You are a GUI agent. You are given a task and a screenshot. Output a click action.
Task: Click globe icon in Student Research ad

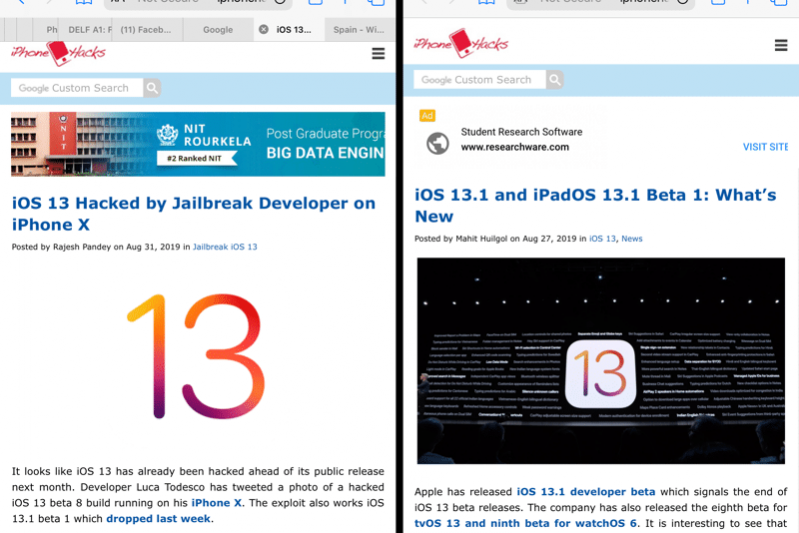437,144
